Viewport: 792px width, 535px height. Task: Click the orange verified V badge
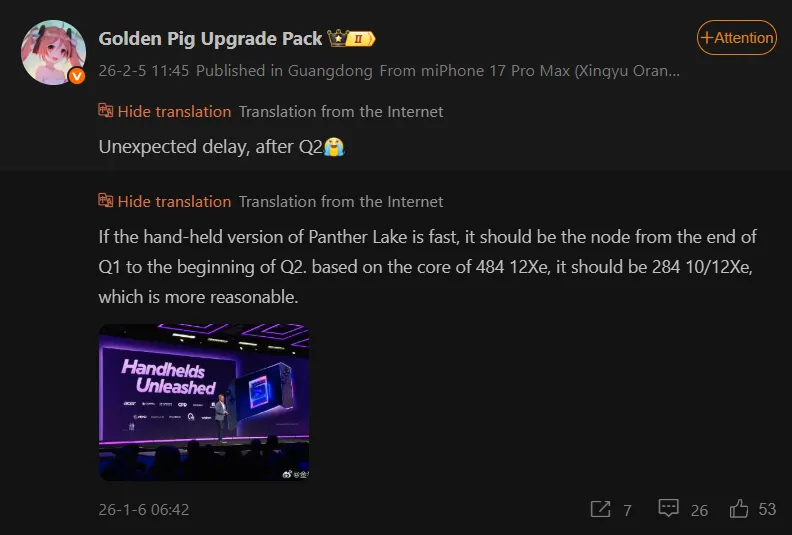pos(77,76)
